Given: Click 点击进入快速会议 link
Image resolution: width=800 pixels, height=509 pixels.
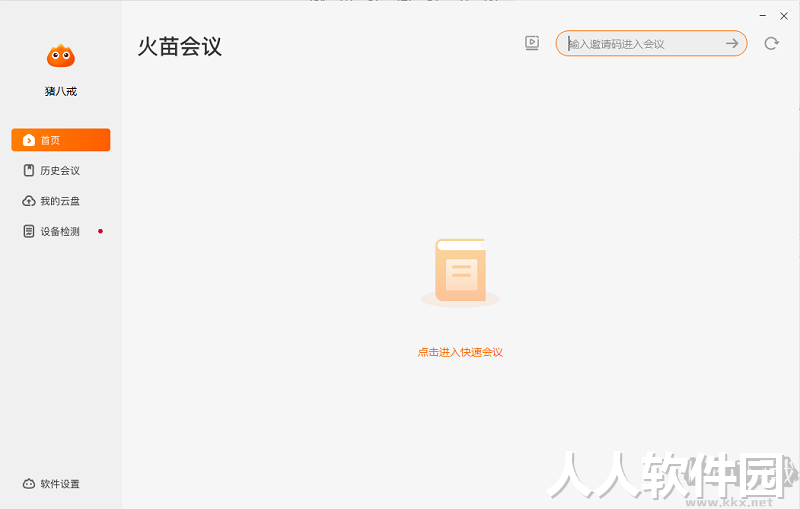Looking at the screenshot, I should point(460,352).
